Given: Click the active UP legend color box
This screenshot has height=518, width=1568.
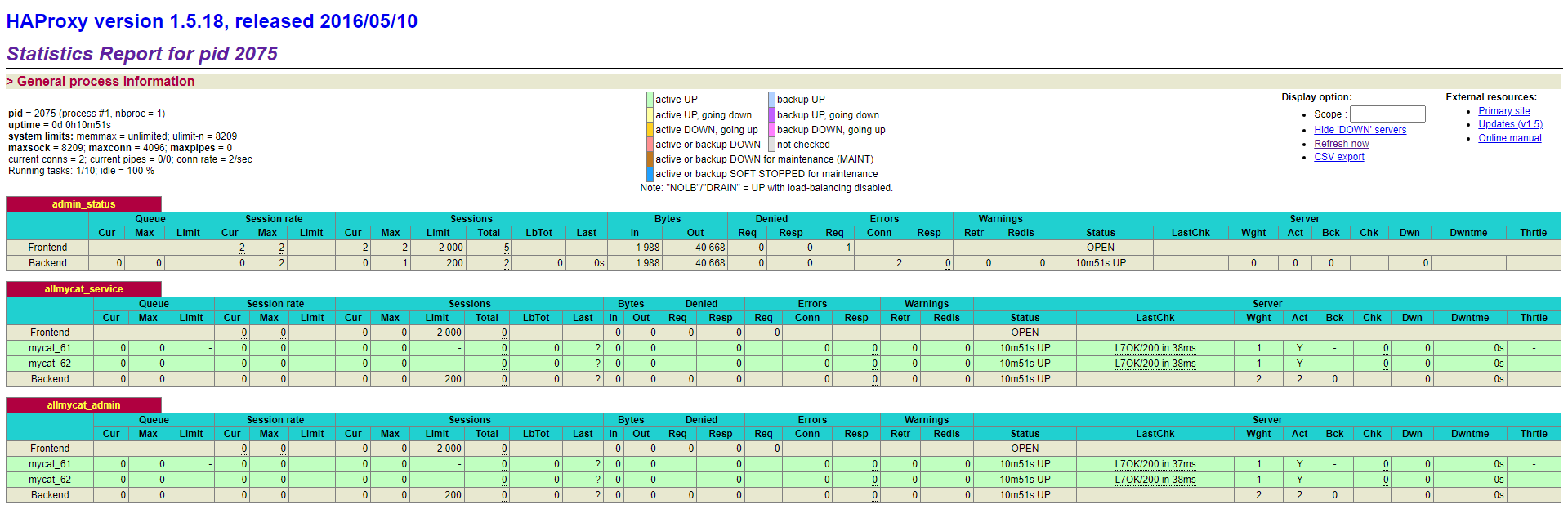Looking at the screenshot, I should [x=650, y=100].
